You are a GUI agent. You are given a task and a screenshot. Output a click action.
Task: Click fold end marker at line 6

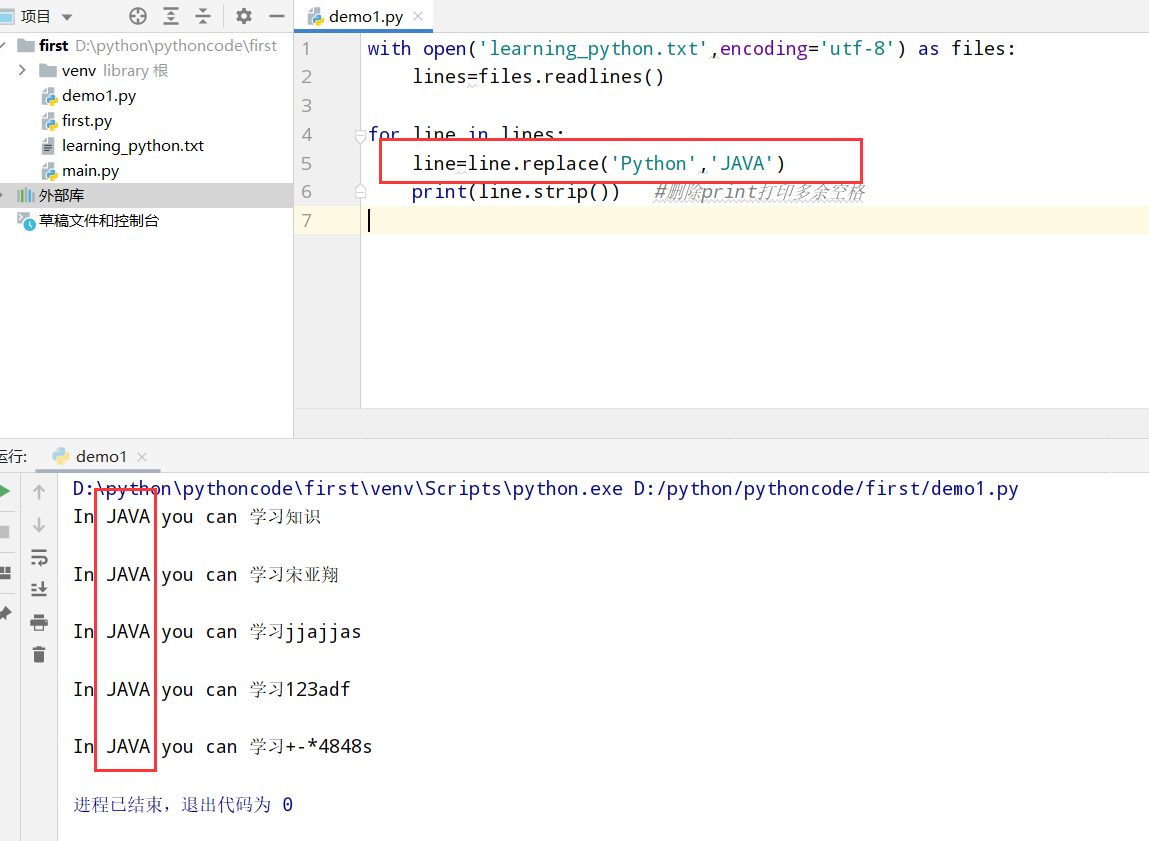tap(360, 192)
